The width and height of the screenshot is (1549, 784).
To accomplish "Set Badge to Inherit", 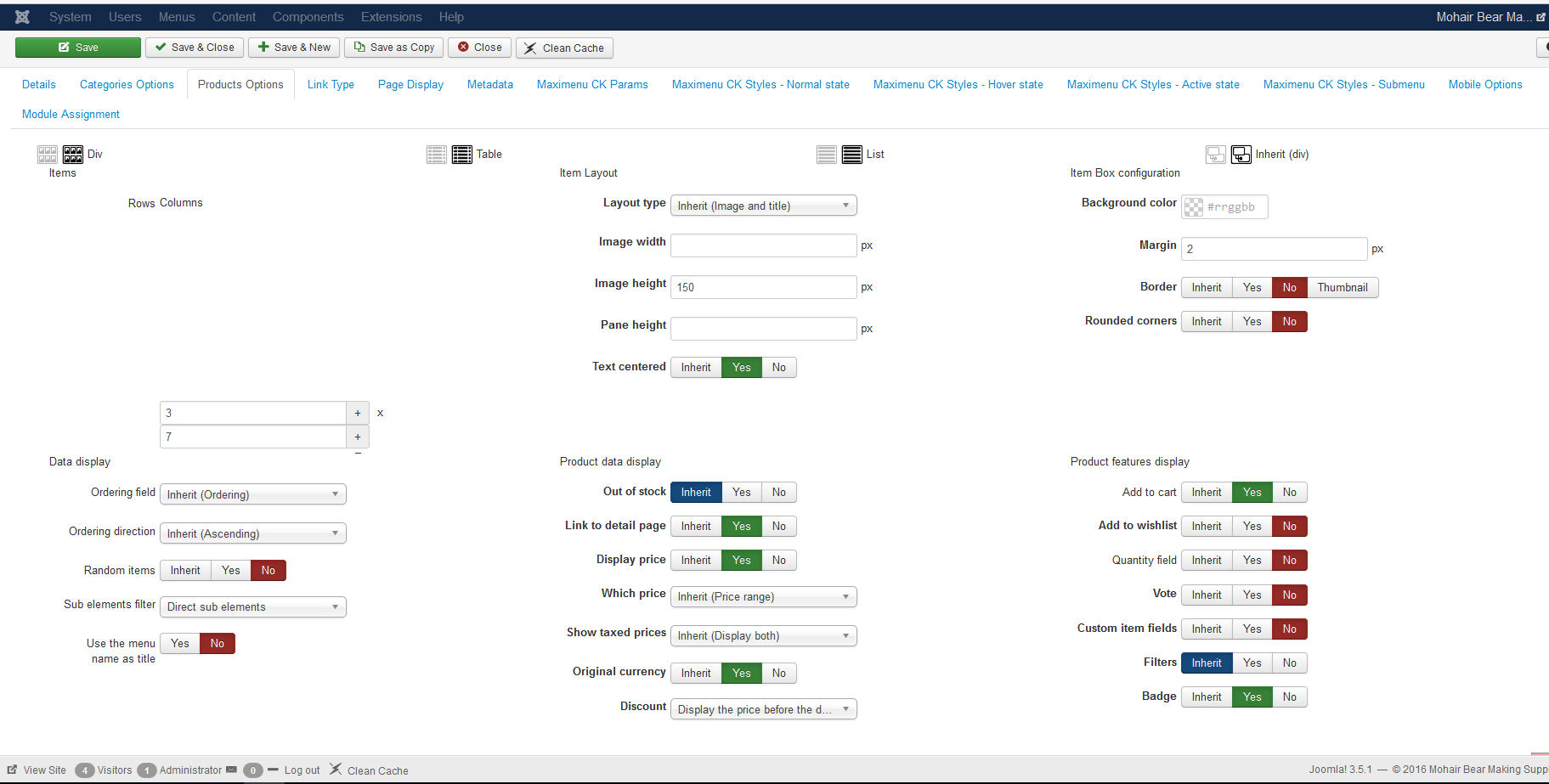I will (1207, 697).
